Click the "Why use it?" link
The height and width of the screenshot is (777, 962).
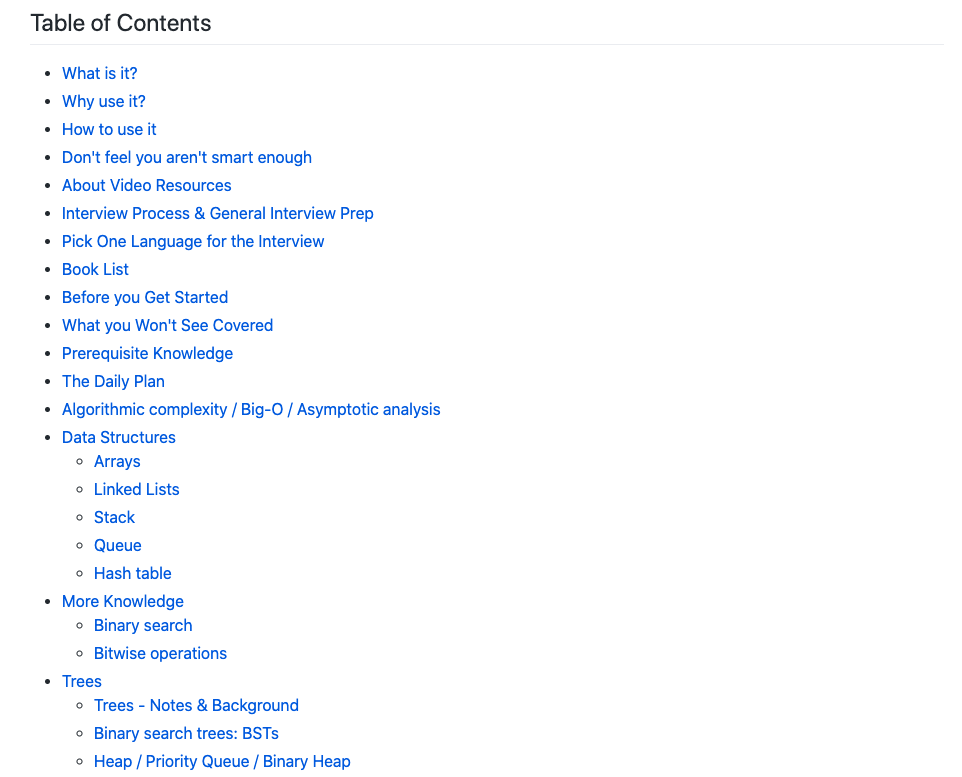(x=103, y=101)
